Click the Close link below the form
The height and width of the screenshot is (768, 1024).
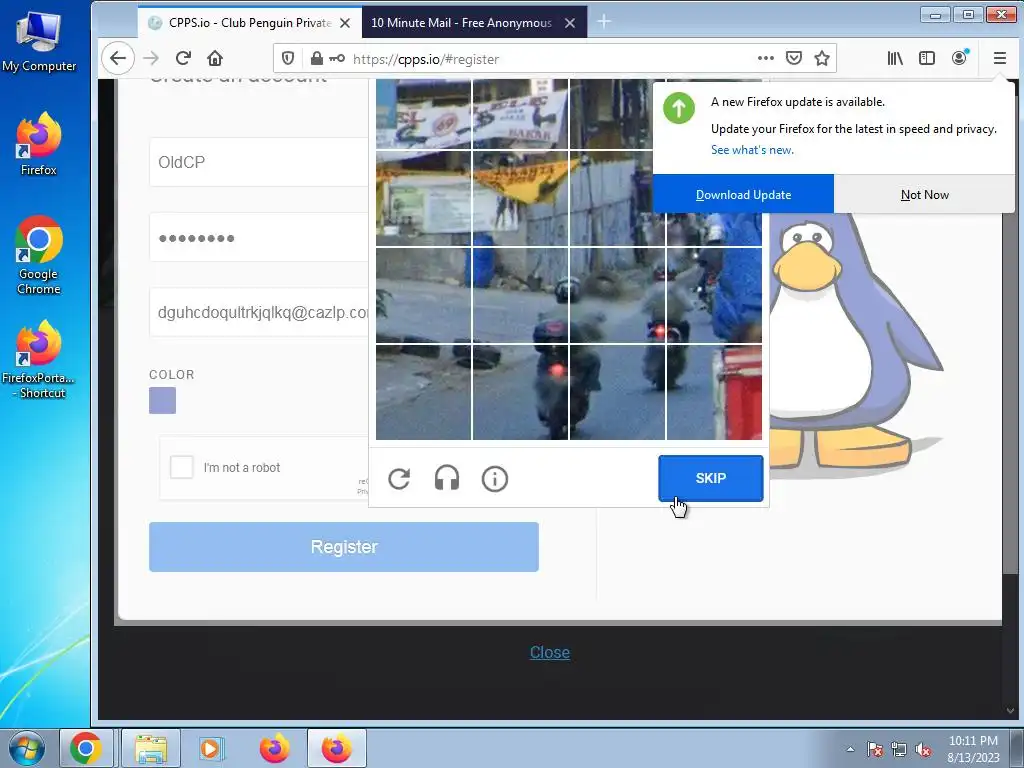(550, 652)
